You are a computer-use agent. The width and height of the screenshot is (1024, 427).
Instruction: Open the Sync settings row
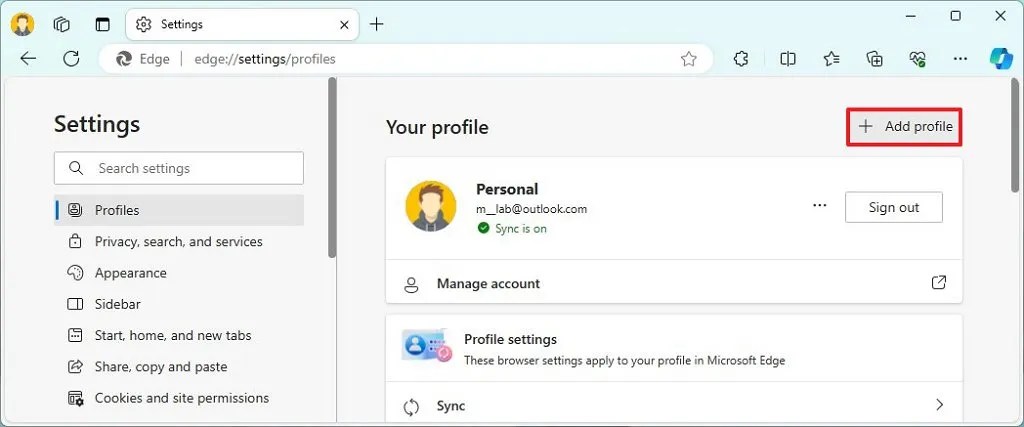pyautogui.click(x=673, y=405)
